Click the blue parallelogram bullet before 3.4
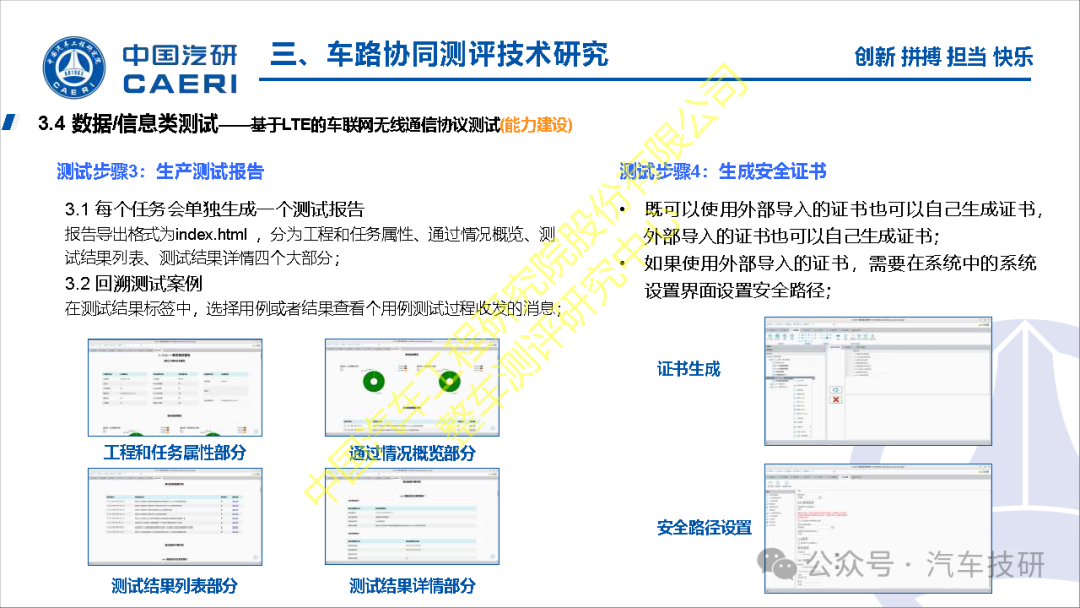Viewport: 1080px width, 608px height. pyautogui.click(x=10, y=122)
